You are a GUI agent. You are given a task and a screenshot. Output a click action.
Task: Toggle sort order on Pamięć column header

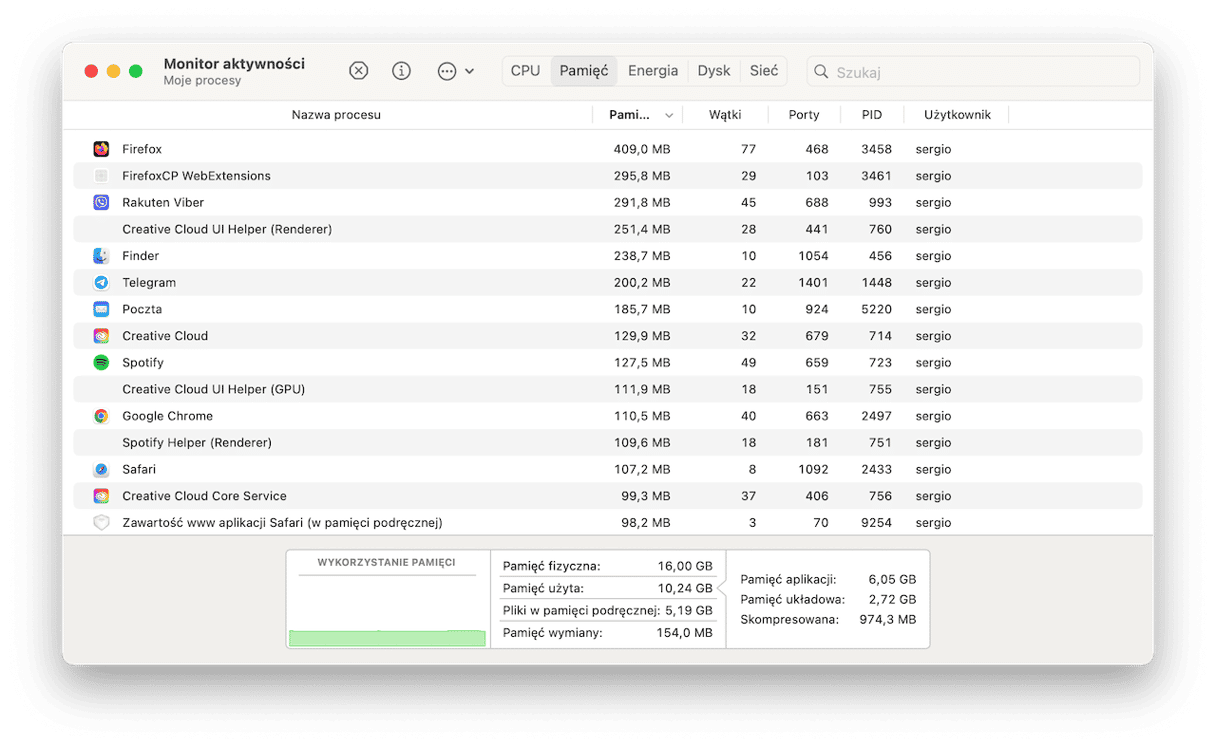pos(638,115)
